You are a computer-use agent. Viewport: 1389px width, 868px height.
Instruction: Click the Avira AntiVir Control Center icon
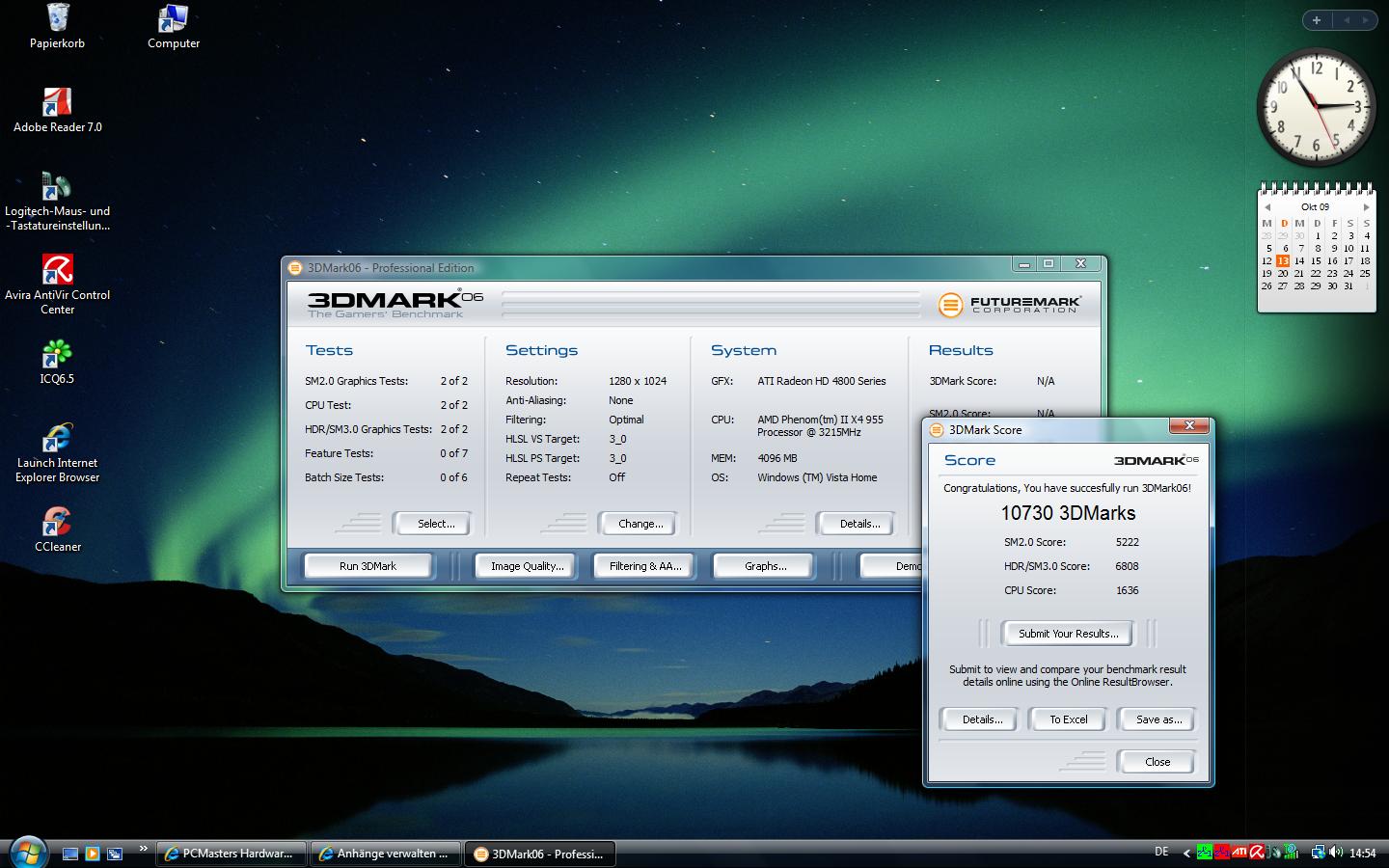tap(57, 271)
